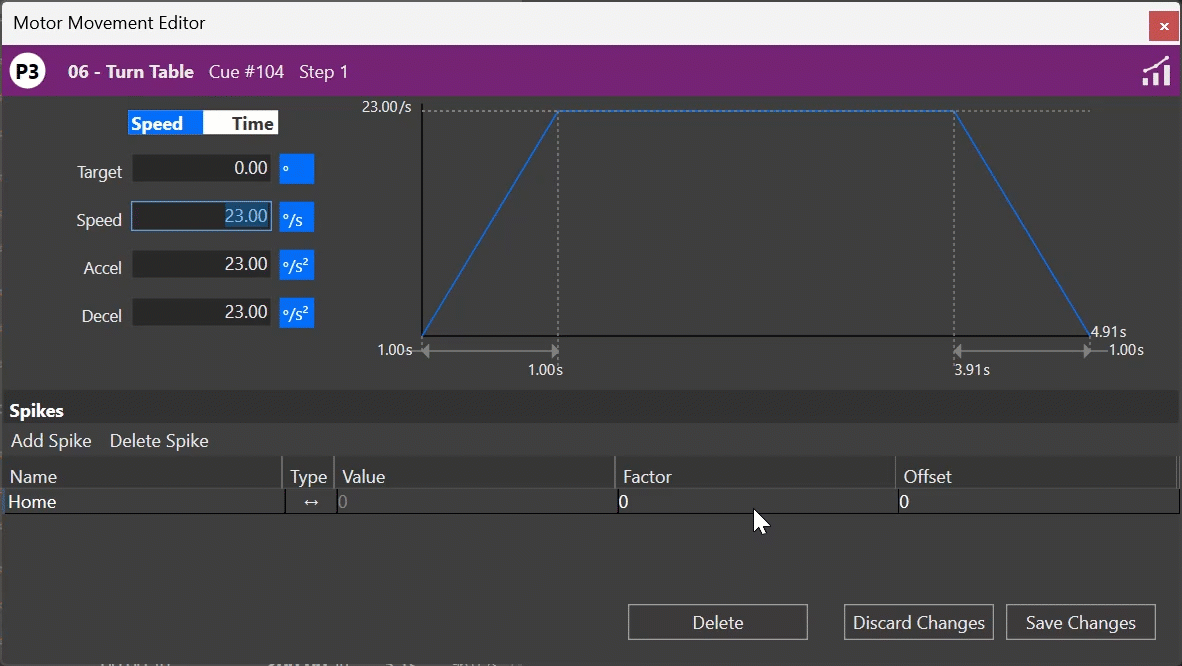Click the ↔ type icon on the Home spike row
Viewport: 1182px width, 666px height.
tap(308, 502)
